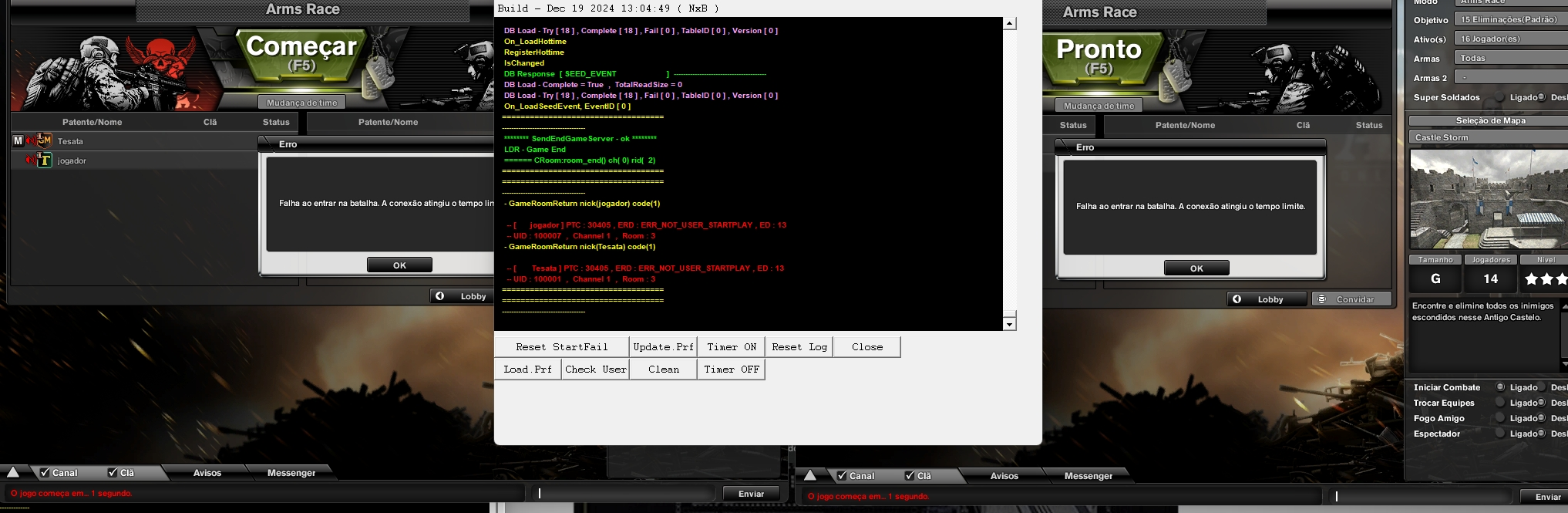Image resolution: width=1568 pixels, height=513 pixels.
Task: Click the back arrow icon on the left window's Lobby button
Action: (439, 296)
